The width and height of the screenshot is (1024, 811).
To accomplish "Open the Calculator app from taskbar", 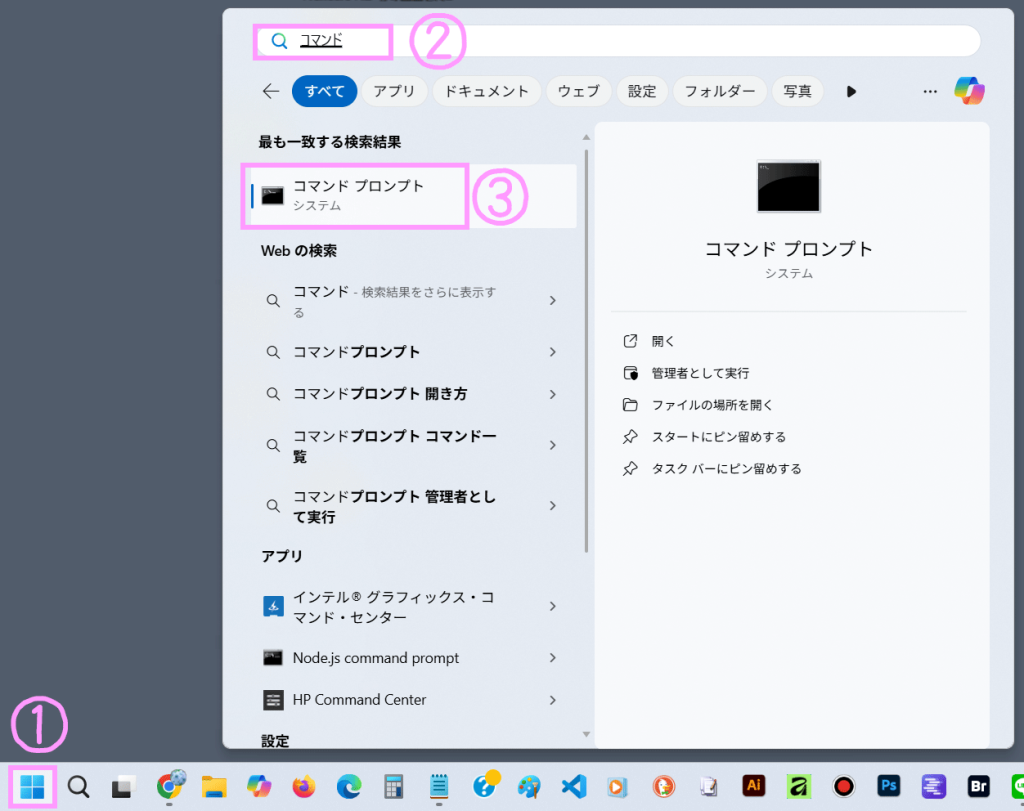I will (x=393, y=787).
